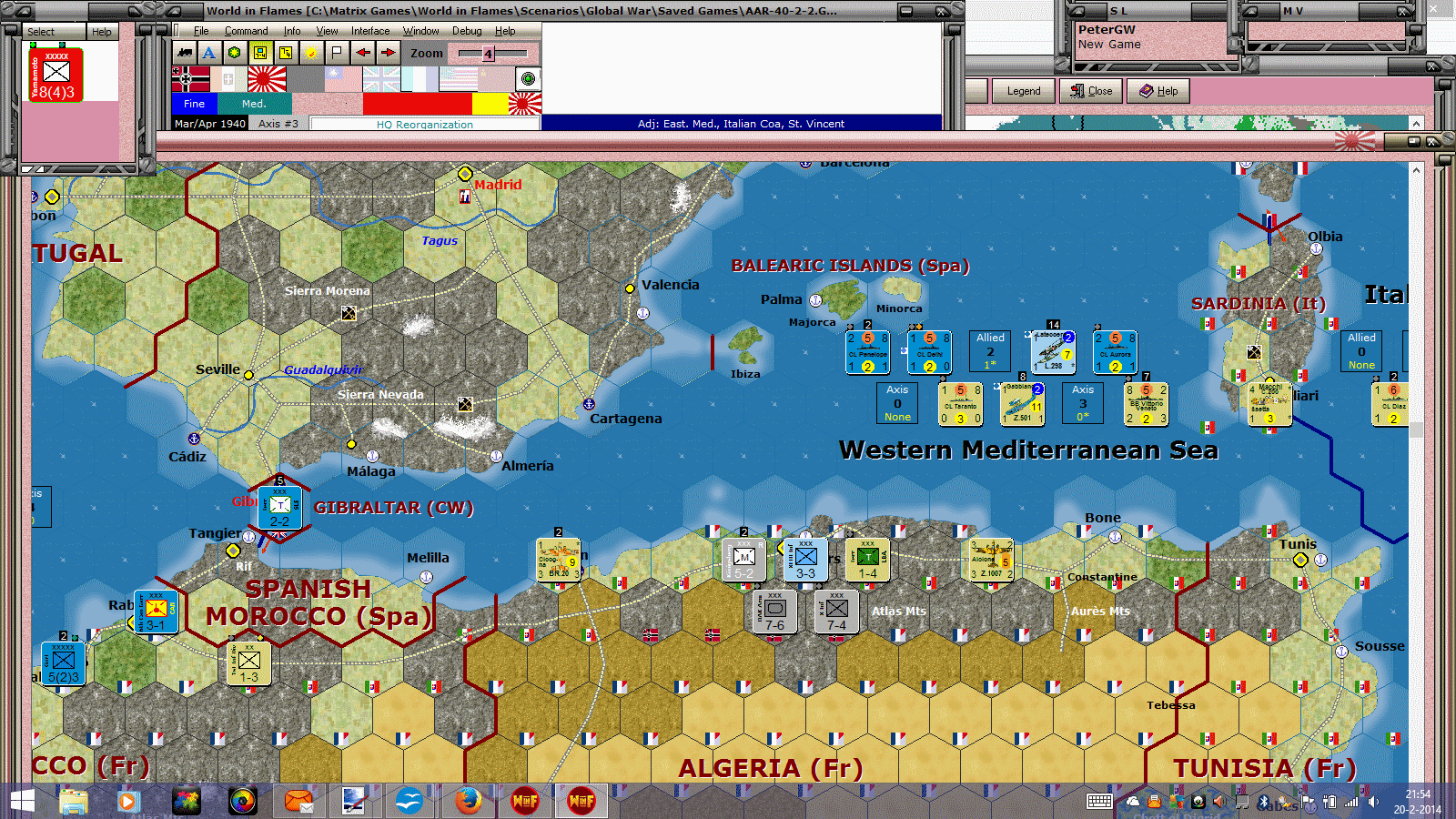Open the File menu
Viewport: 1456px width, 819px height.
(x=201, y=31)
